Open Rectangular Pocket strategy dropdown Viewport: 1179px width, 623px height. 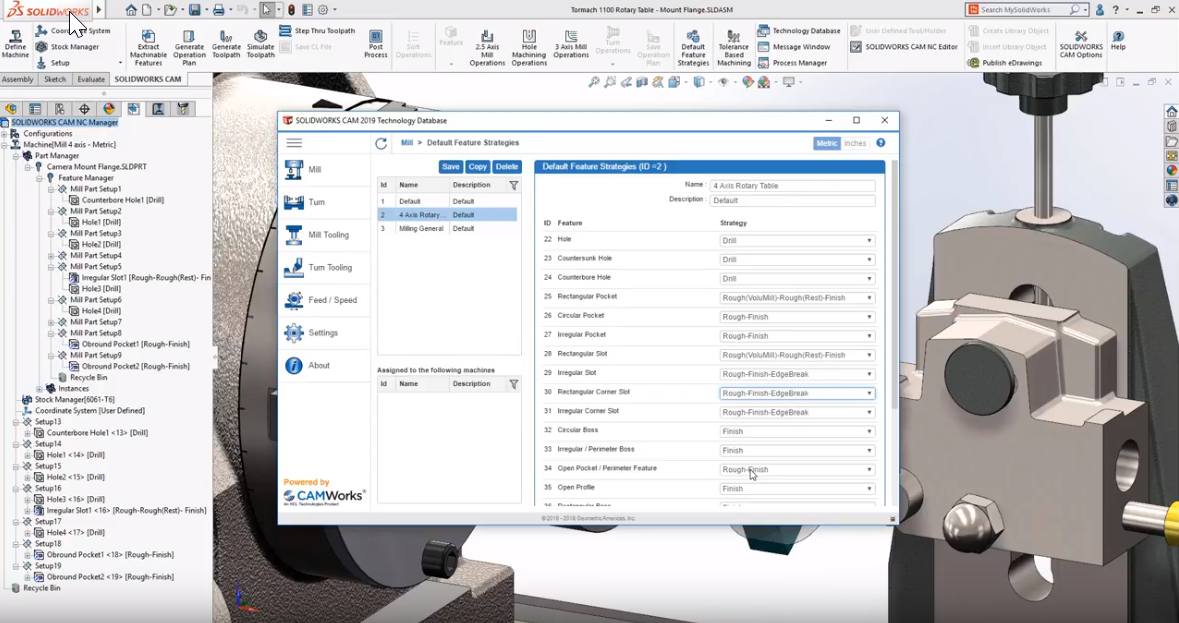coord(797,298)
